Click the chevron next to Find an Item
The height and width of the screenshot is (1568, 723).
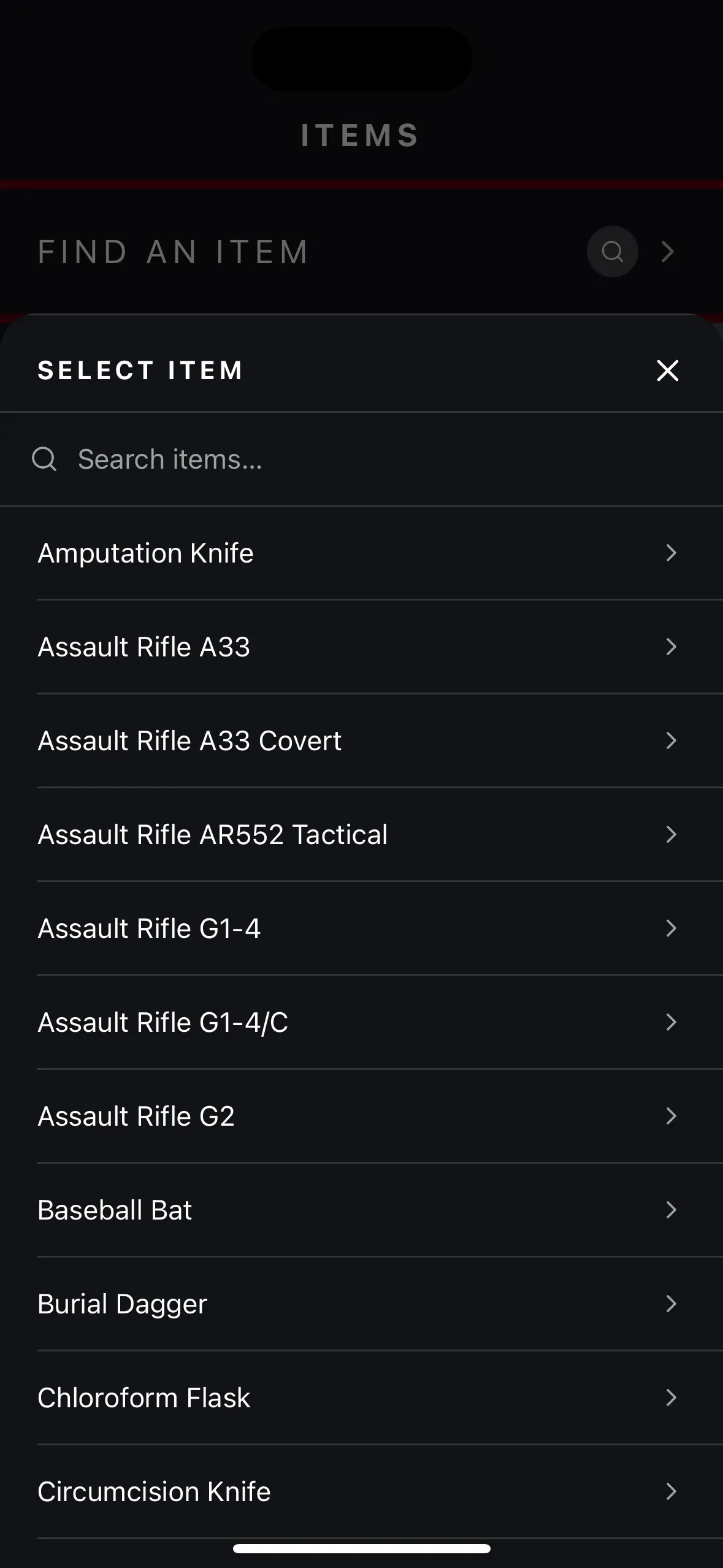click(668, 252)
